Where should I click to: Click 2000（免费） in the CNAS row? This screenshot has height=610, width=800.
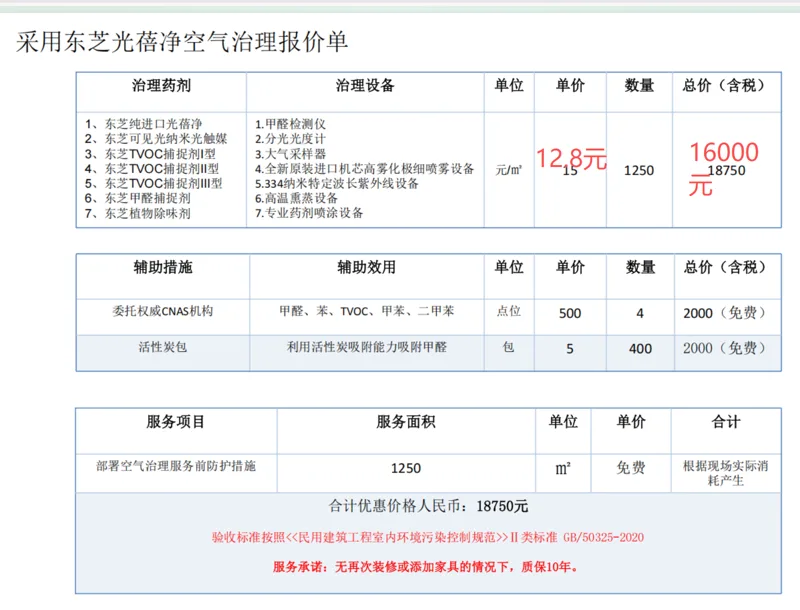[725, 313]
